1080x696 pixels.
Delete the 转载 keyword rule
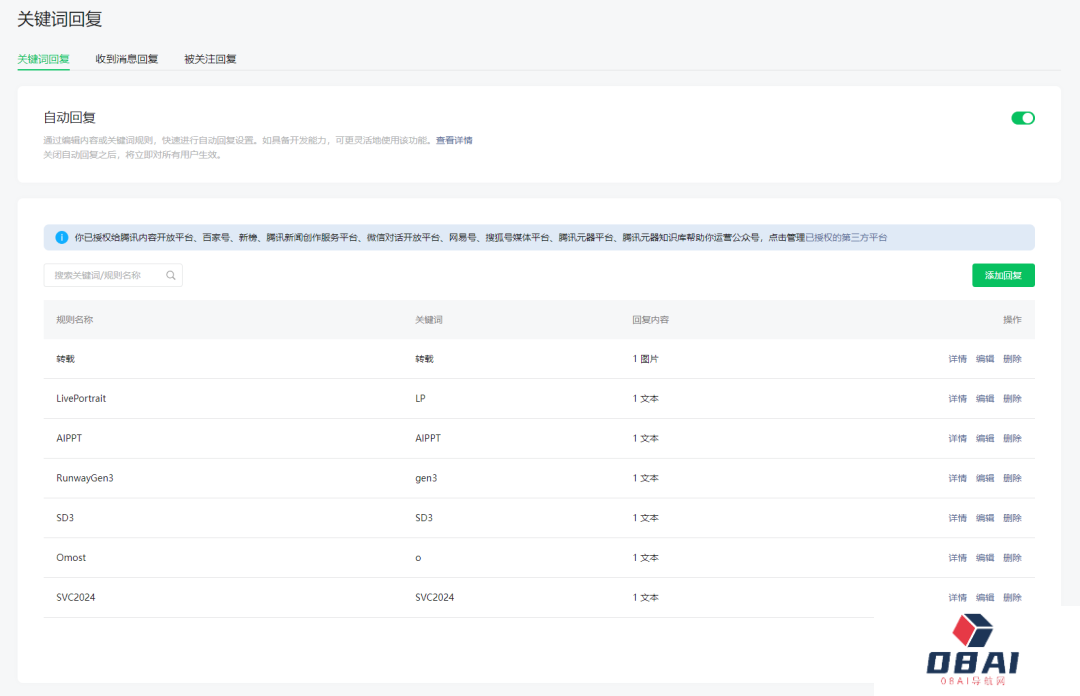coord(1012,359)
